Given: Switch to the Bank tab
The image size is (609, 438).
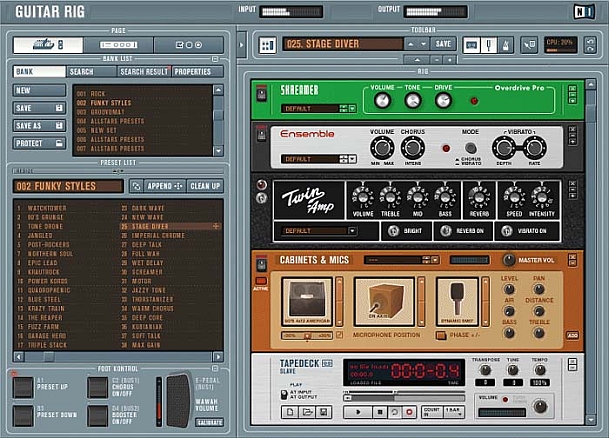Looking at the screenshot, I should (x=39, y=71).
